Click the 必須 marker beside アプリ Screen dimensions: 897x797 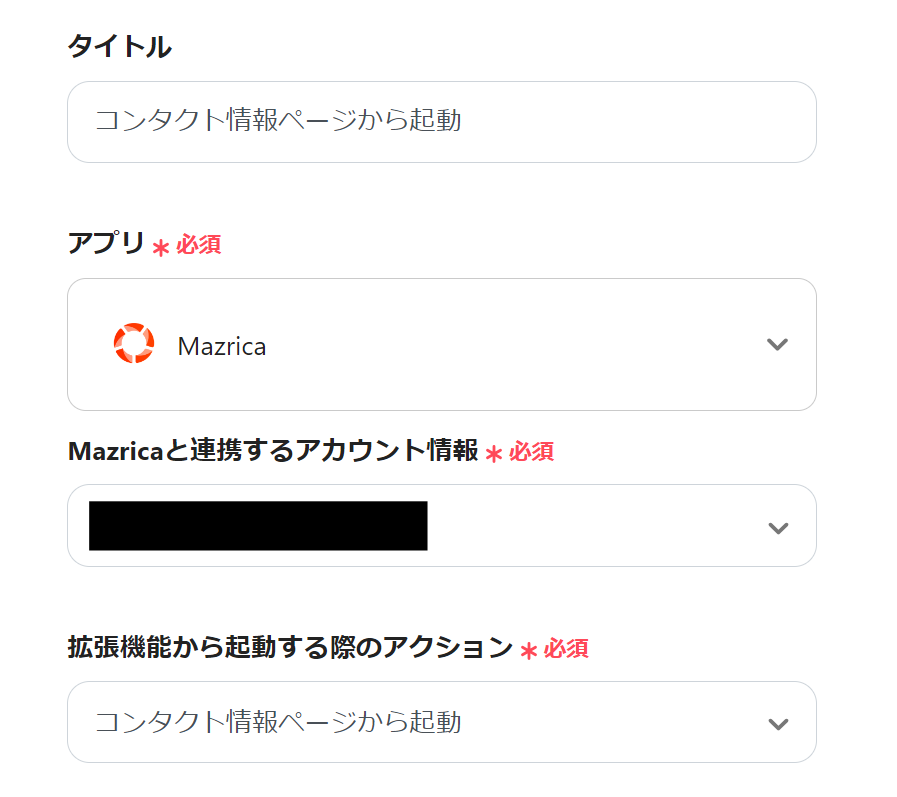tap(199, 245)
